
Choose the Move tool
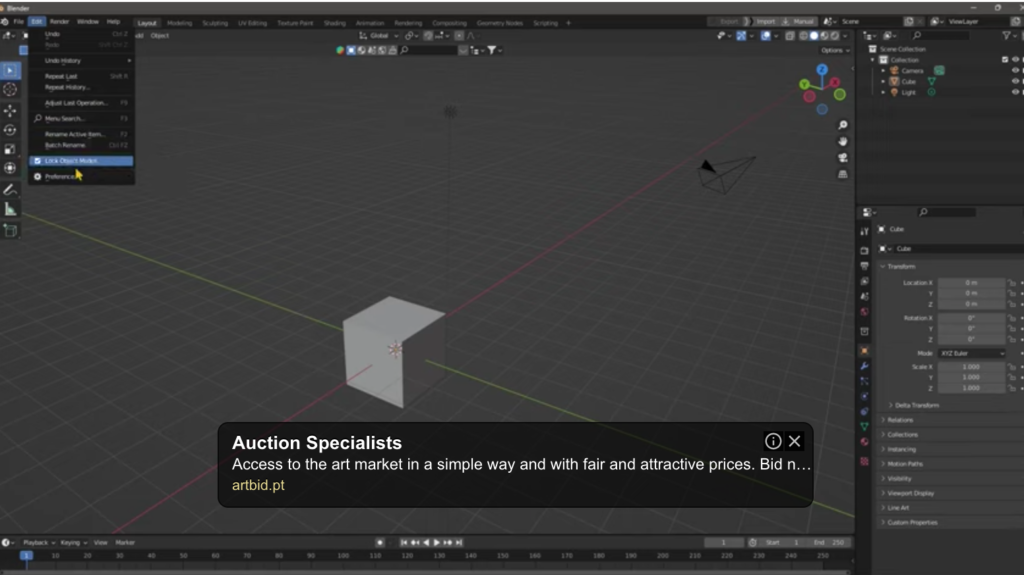10,111
